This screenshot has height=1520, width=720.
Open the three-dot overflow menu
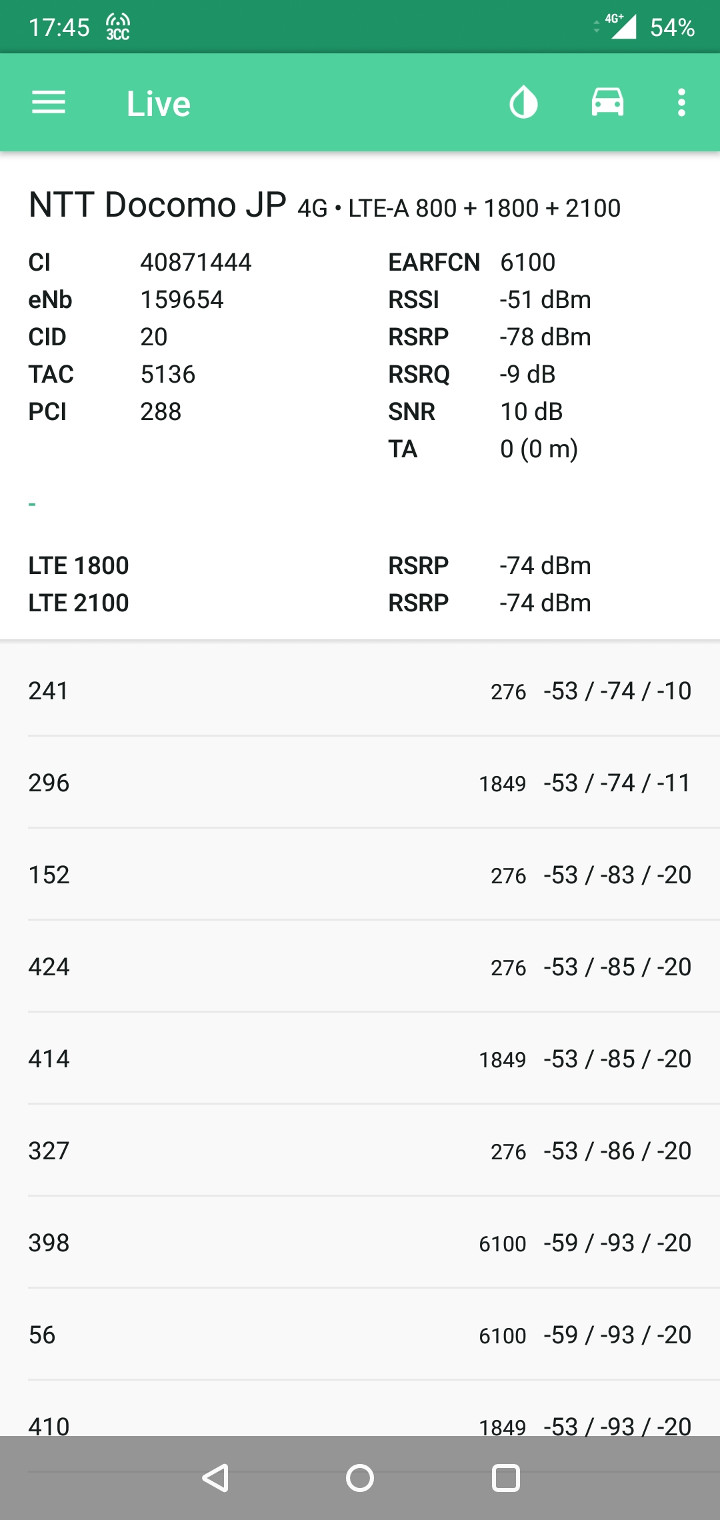(681, 103)
